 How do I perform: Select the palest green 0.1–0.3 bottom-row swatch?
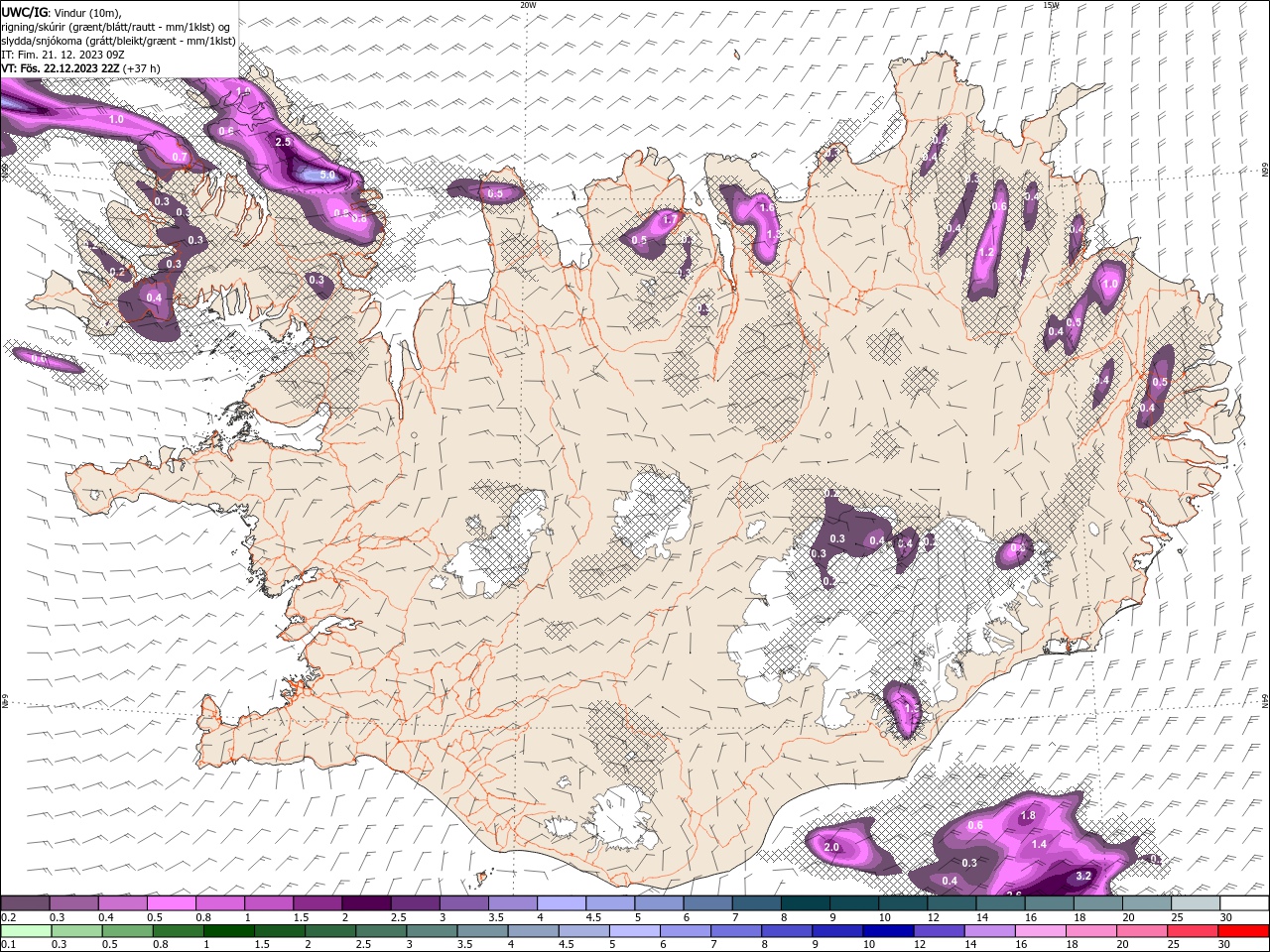[x=25, y=931]
